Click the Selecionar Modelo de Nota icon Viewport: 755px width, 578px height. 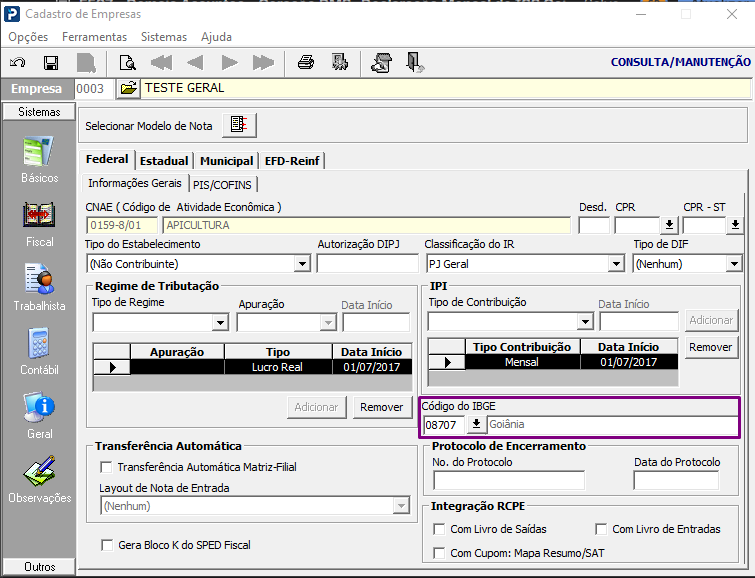[x=239, y=126]
